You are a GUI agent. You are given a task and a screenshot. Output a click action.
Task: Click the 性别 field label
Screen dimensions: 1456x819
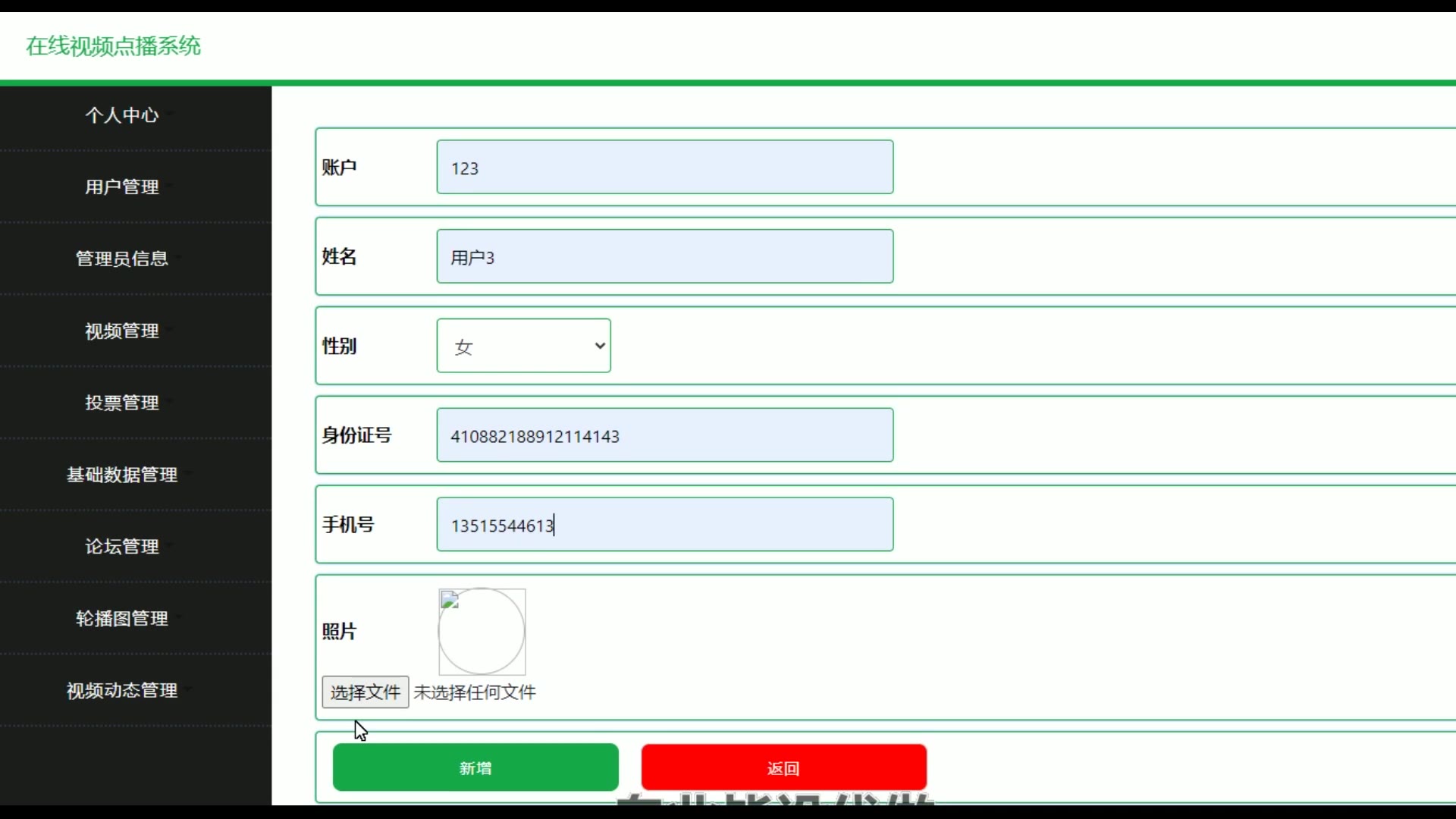tap(339, 347)
